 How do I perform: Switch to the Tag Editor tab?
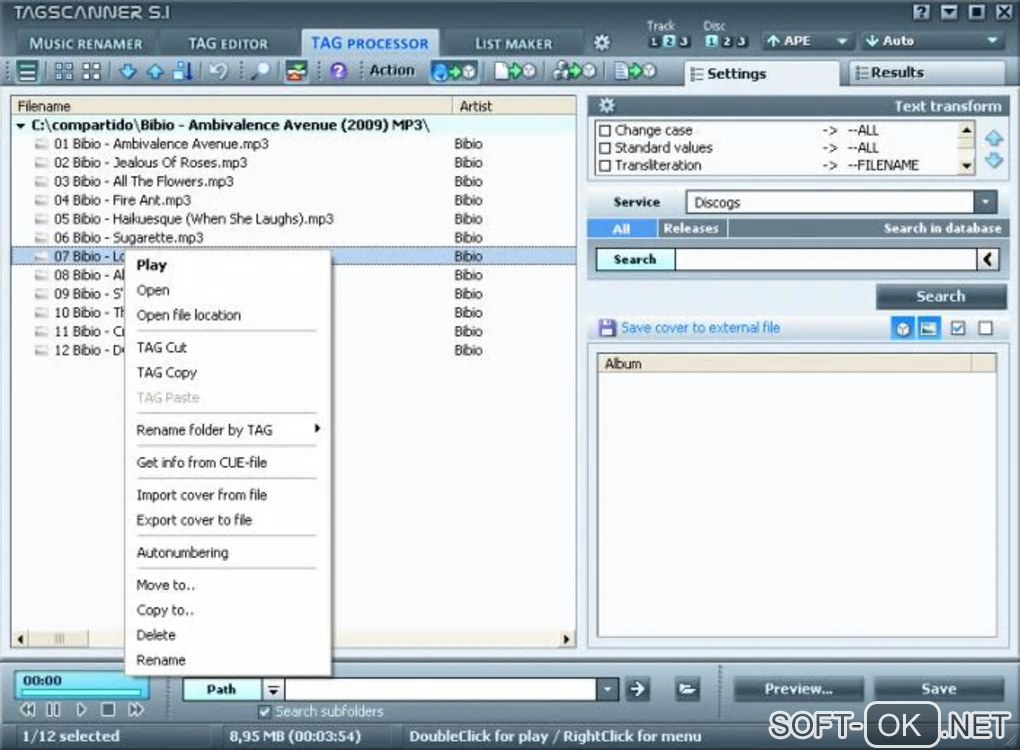(228, 44)
